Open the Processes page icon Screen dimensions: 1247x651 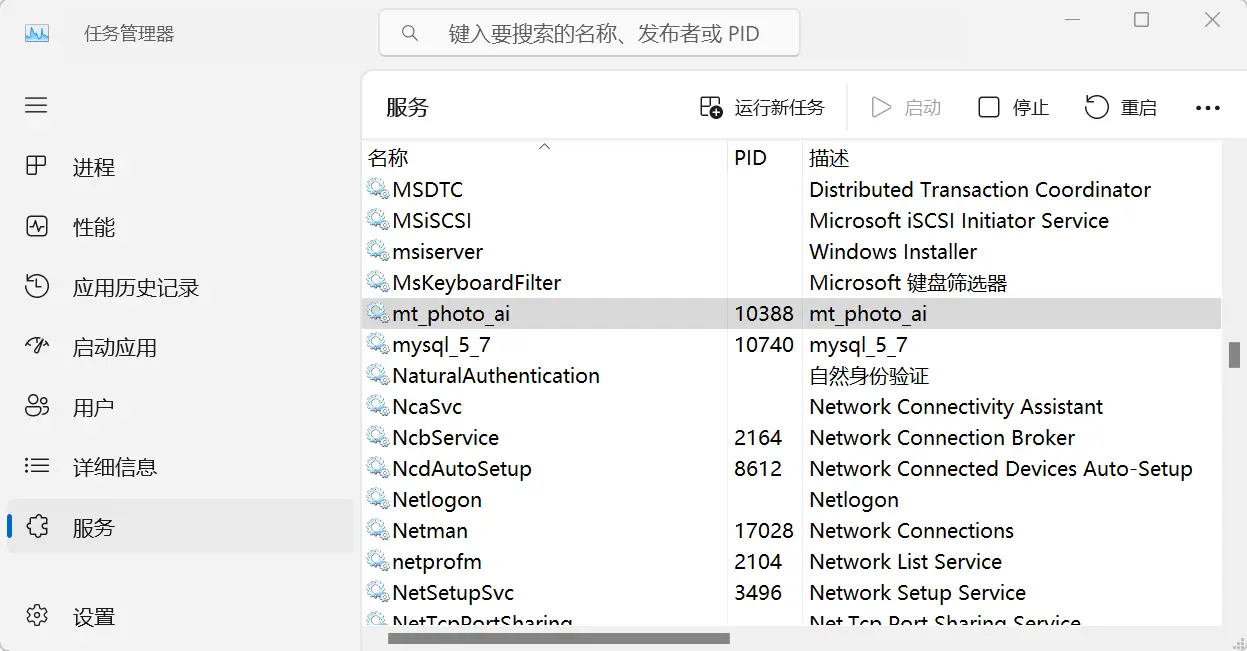pos(37,167)
